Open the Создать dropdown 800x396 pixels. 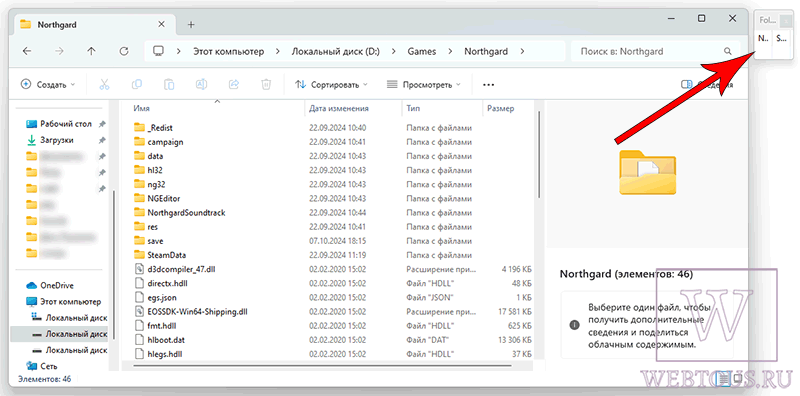pyautogui.click(x=48, y=85)
